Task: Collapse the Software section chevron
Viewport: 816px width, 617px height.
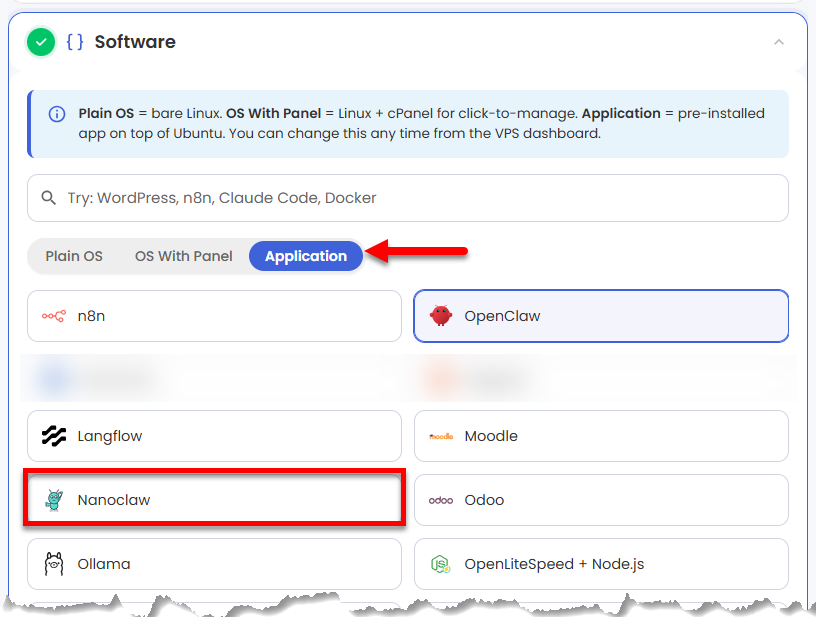Action: (779, 42)
